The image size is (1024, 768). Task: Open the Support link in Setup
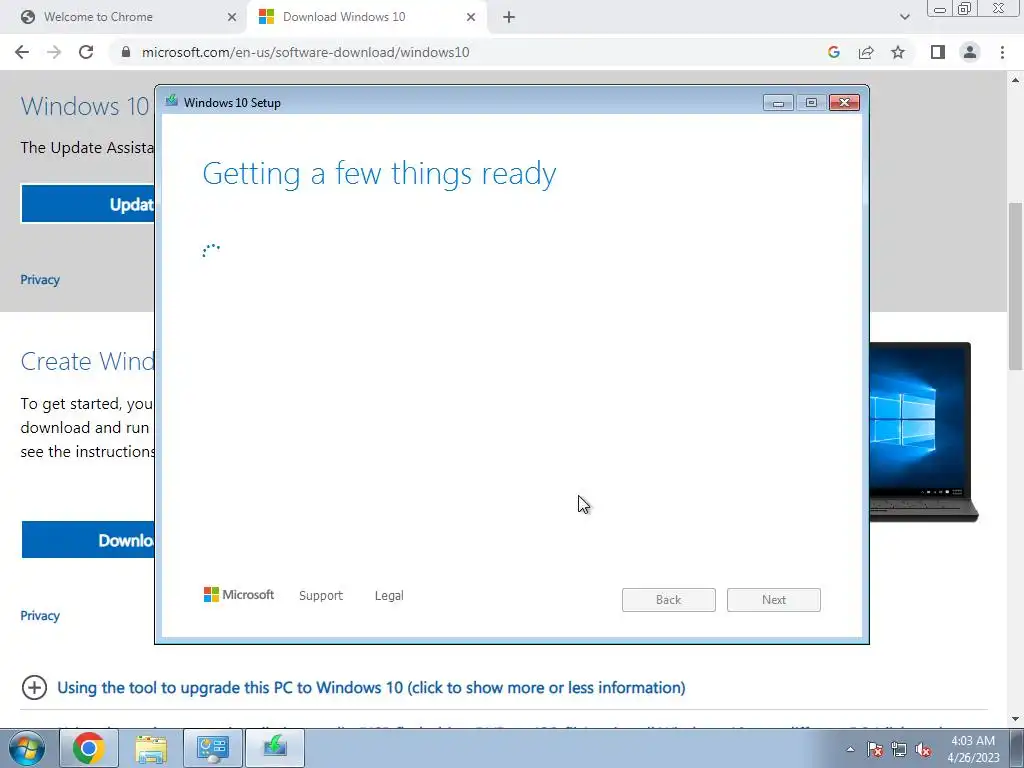tap(321, 596)
